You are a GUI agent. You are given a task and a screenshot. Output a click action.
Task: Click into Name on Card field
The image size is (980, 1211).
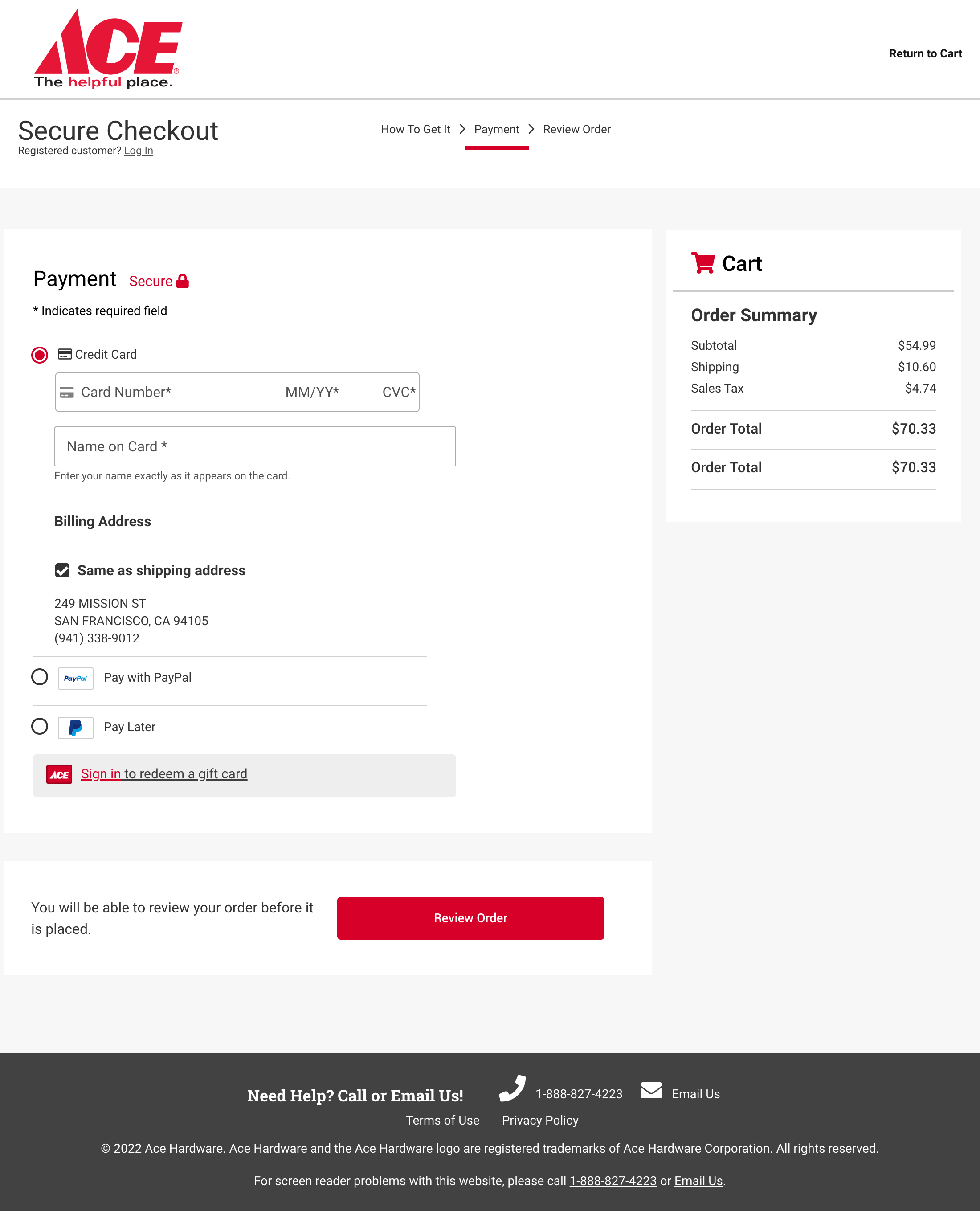click(x=255, y=446)
